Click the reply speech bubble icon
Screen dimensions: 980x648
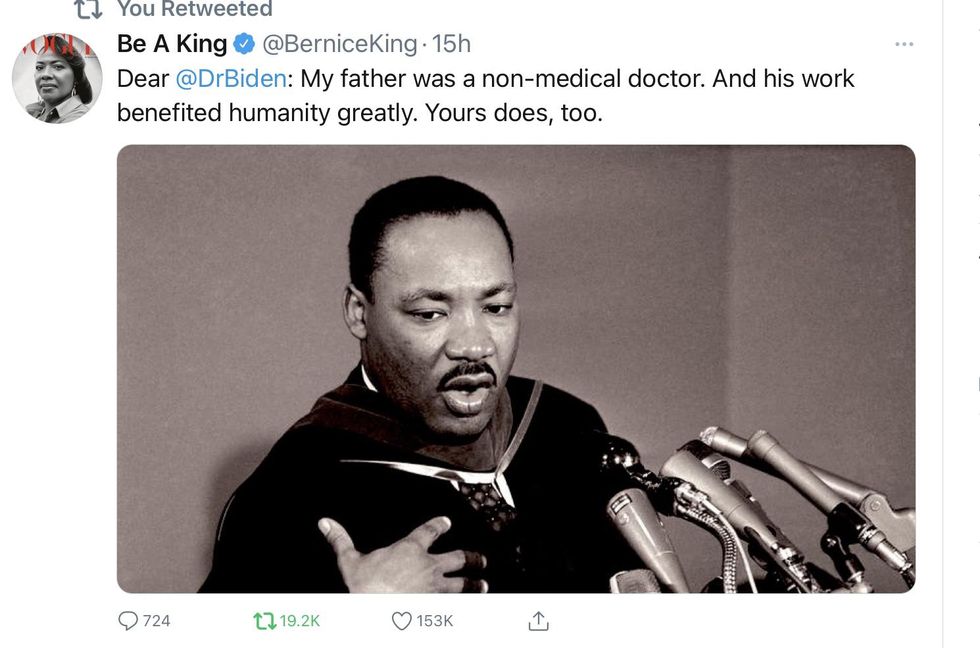click(x=128, y=621)
